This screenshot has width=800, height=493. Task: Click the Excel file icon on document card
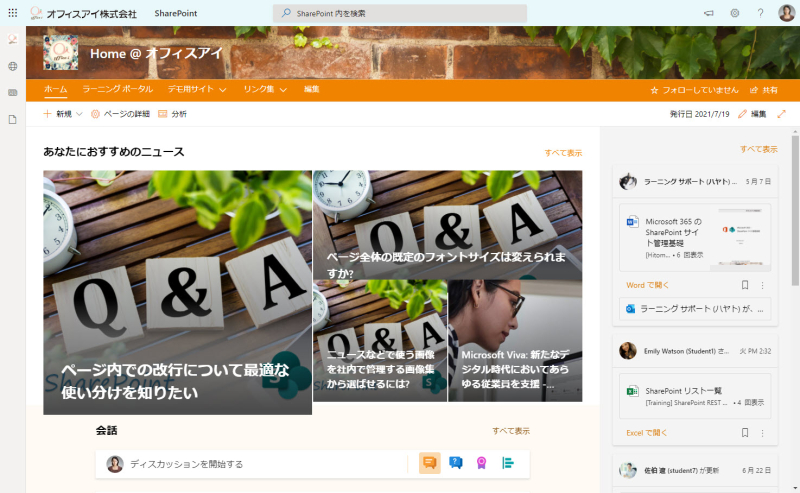633,391
